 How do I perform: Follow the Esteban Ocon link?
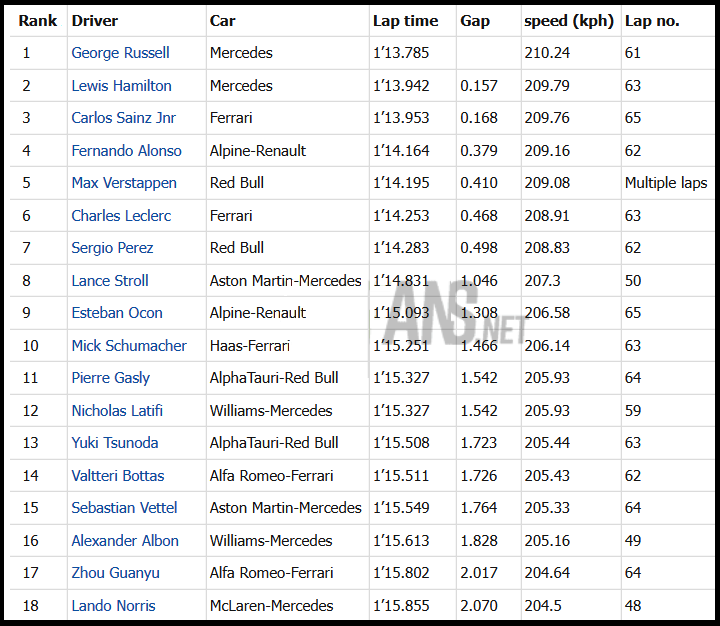[117, 313]
